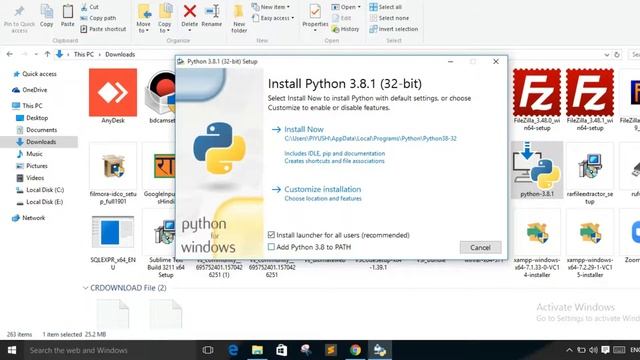Open File Explorer from taskbar

click(257, 350)
